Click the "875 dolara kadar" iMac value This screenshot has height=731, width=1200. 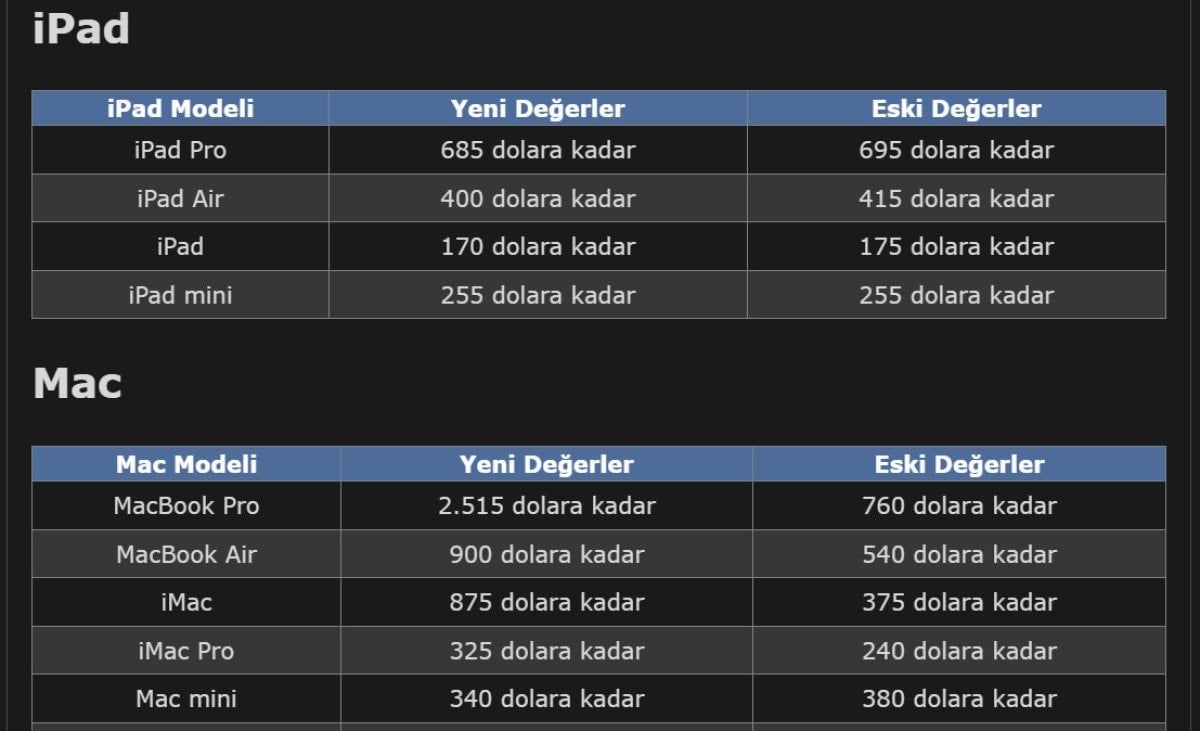(x=546, y=602)
